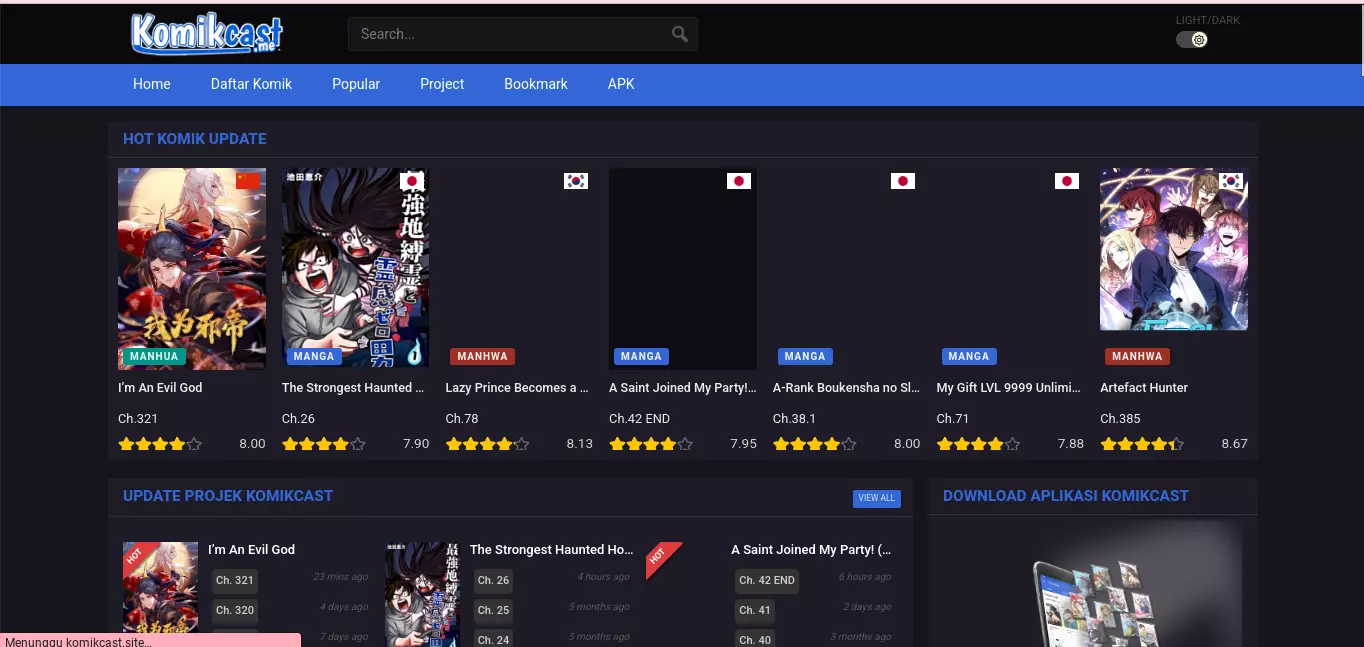Click the search magnifier icon
The image size is (1364, 647).
pos(680,34)
